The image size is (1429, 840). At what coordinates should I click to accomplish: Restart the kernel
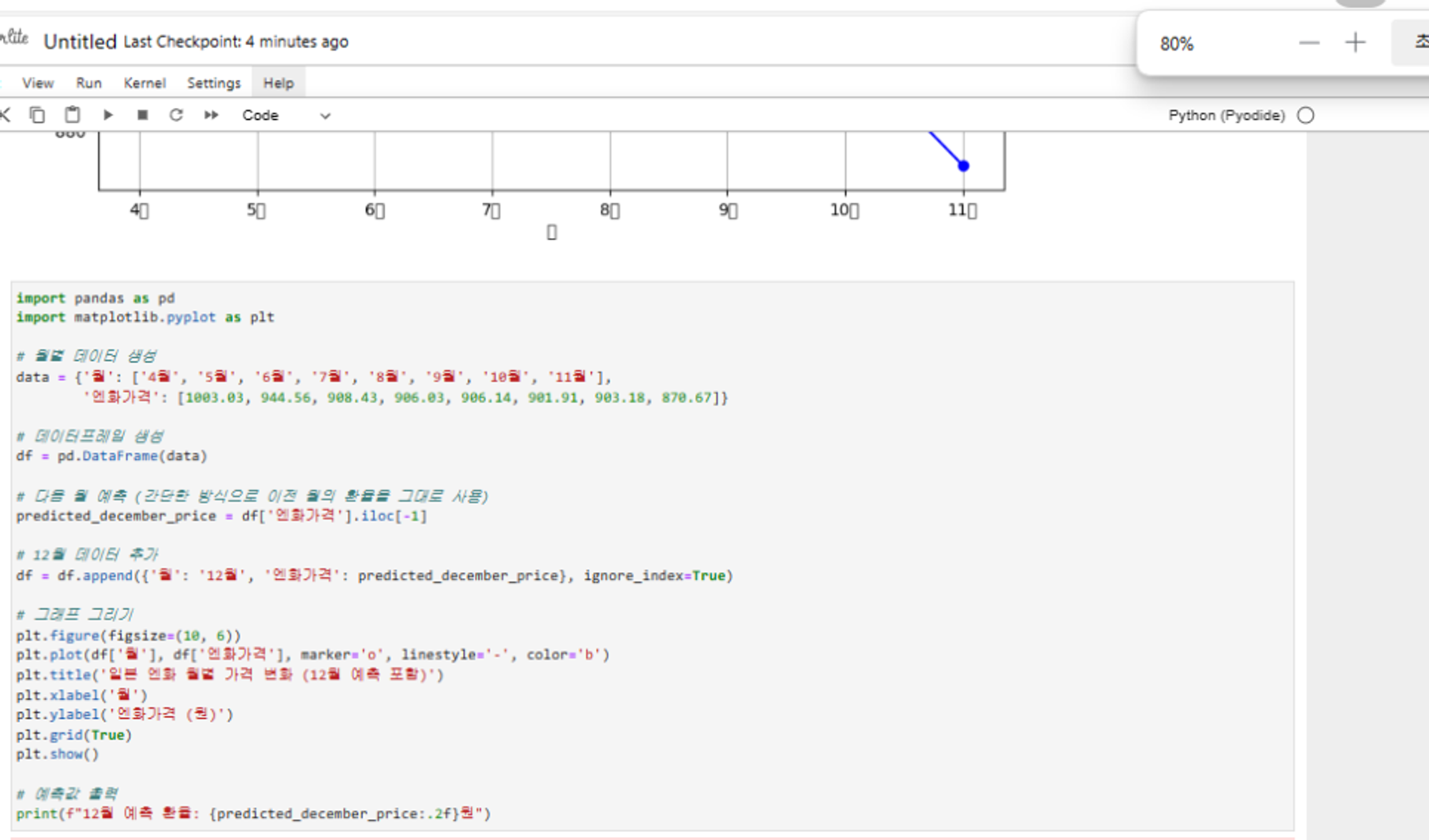[x=176, y=115]
